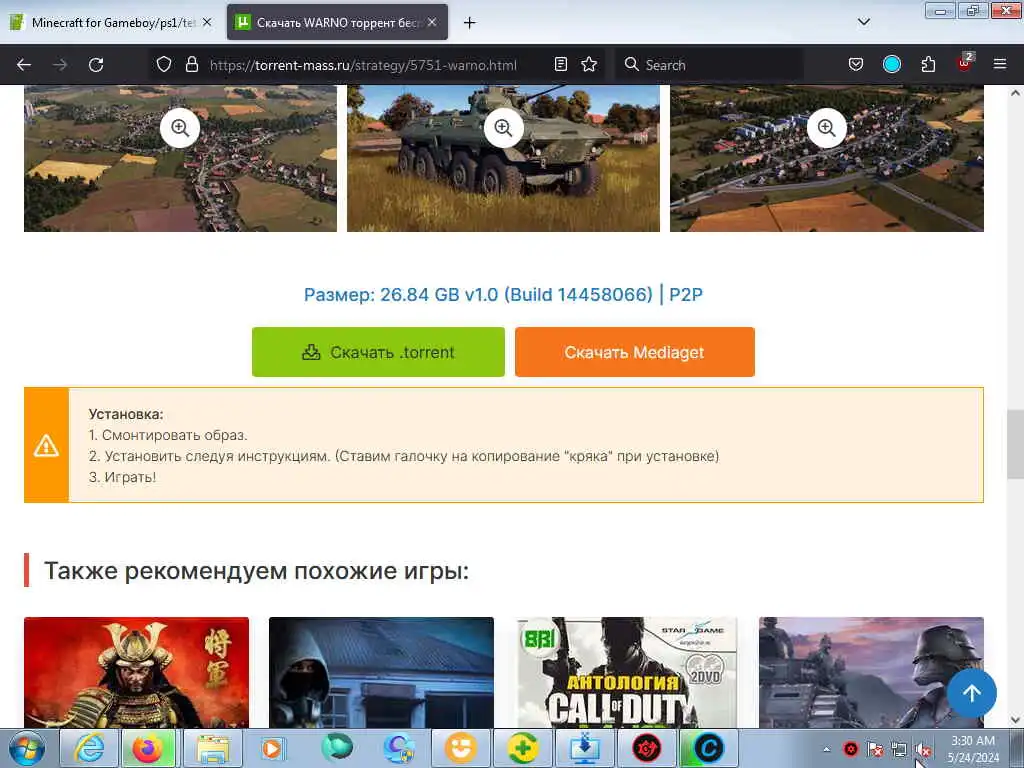Zoom the first aerial village screenshot
Image resolution: width=1024 pixels, height=768 pixels.
pyautogui.click(x=180, y=128)
